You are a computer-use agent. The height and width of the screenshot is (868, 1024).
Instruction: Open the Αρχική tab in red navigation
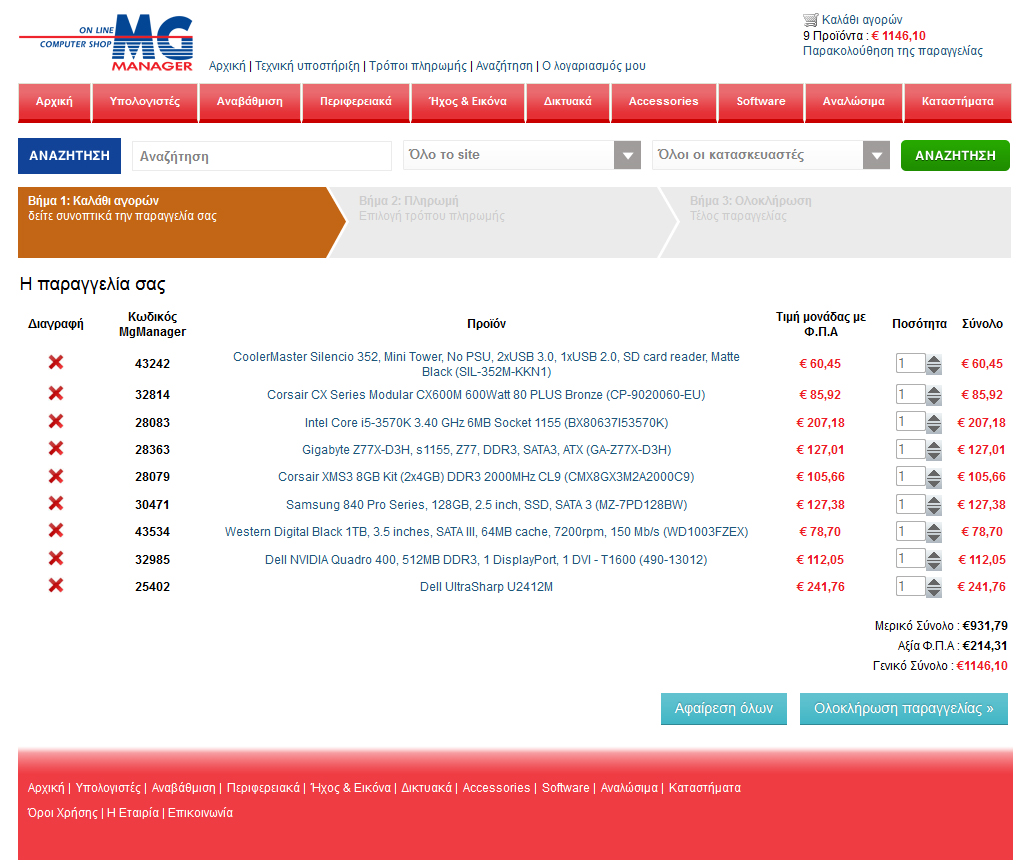[x=54, y=102]
